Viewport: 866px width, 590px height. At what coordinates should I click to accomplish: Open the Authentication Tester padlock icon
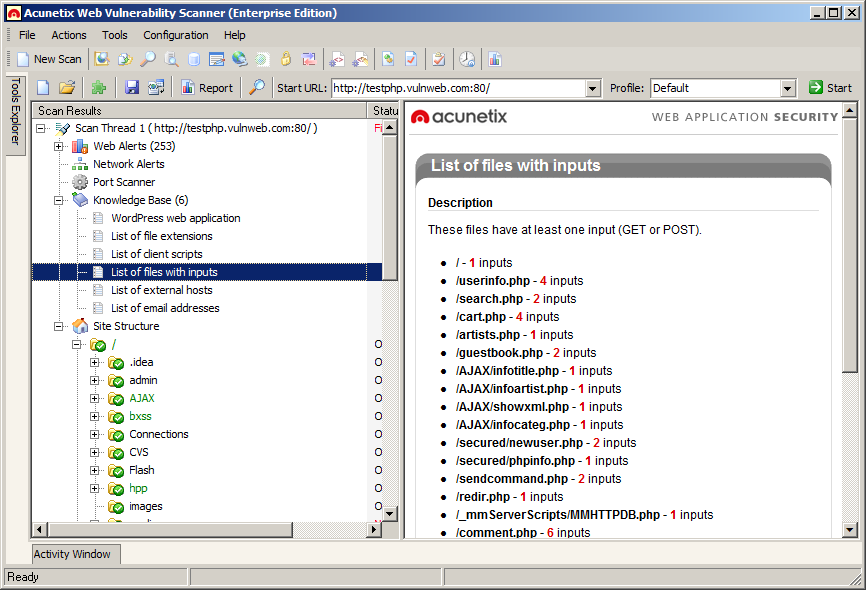[x=286, y=59]
